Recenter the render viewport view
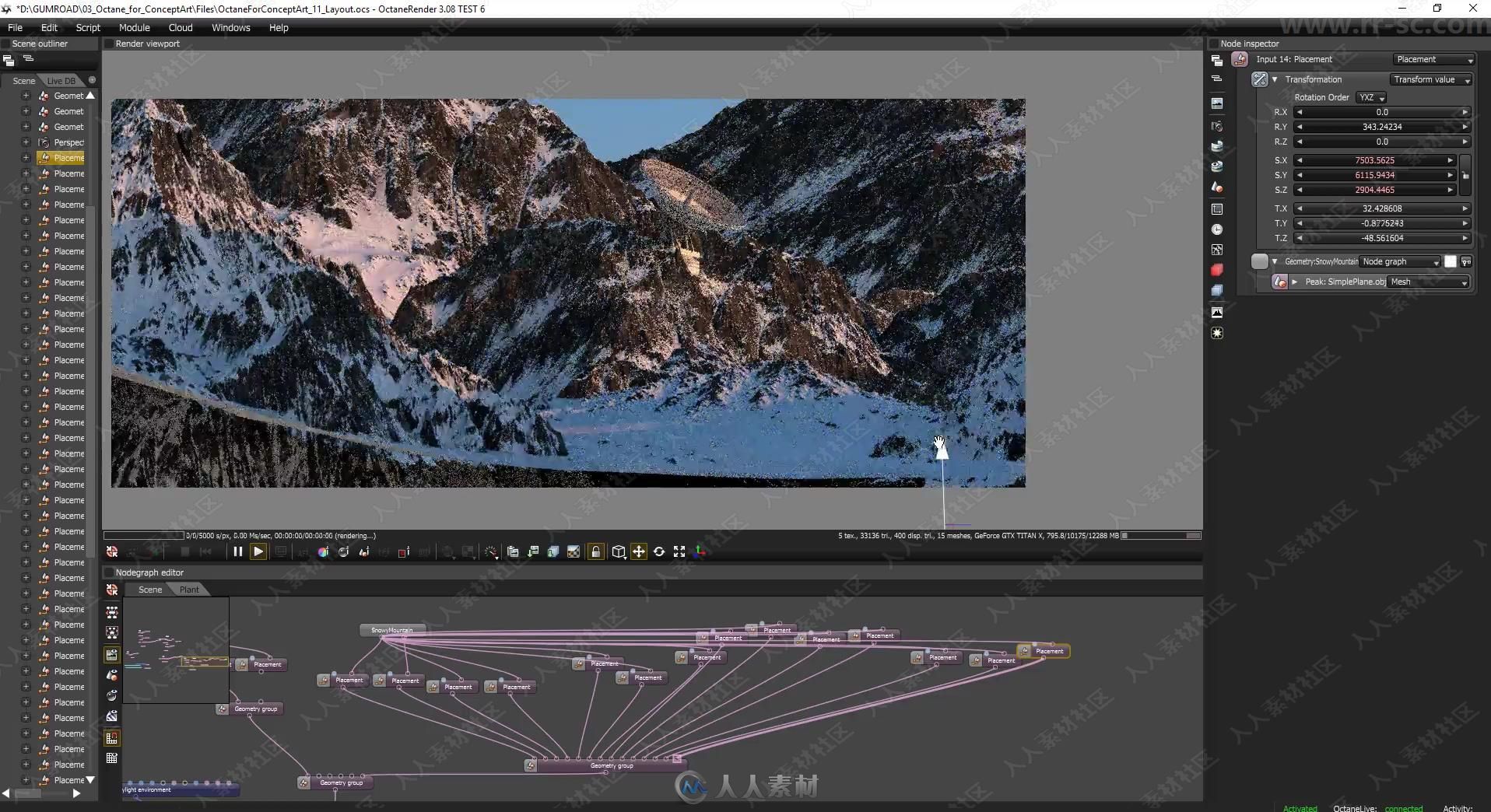This screenshot has height=812, width=1491. [112, 551]
